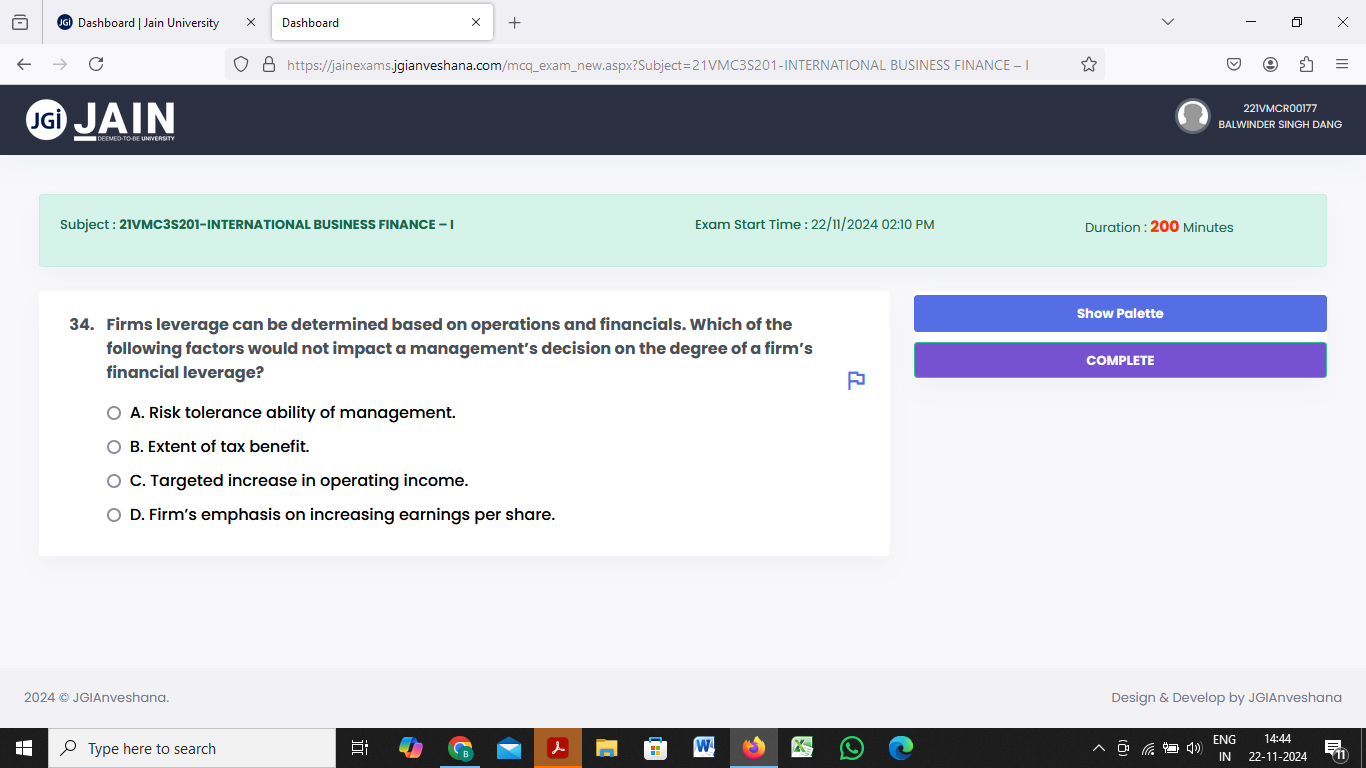Open the Firefox account icon
The width and height of the screenshot is (1366, 768).
1270,63
